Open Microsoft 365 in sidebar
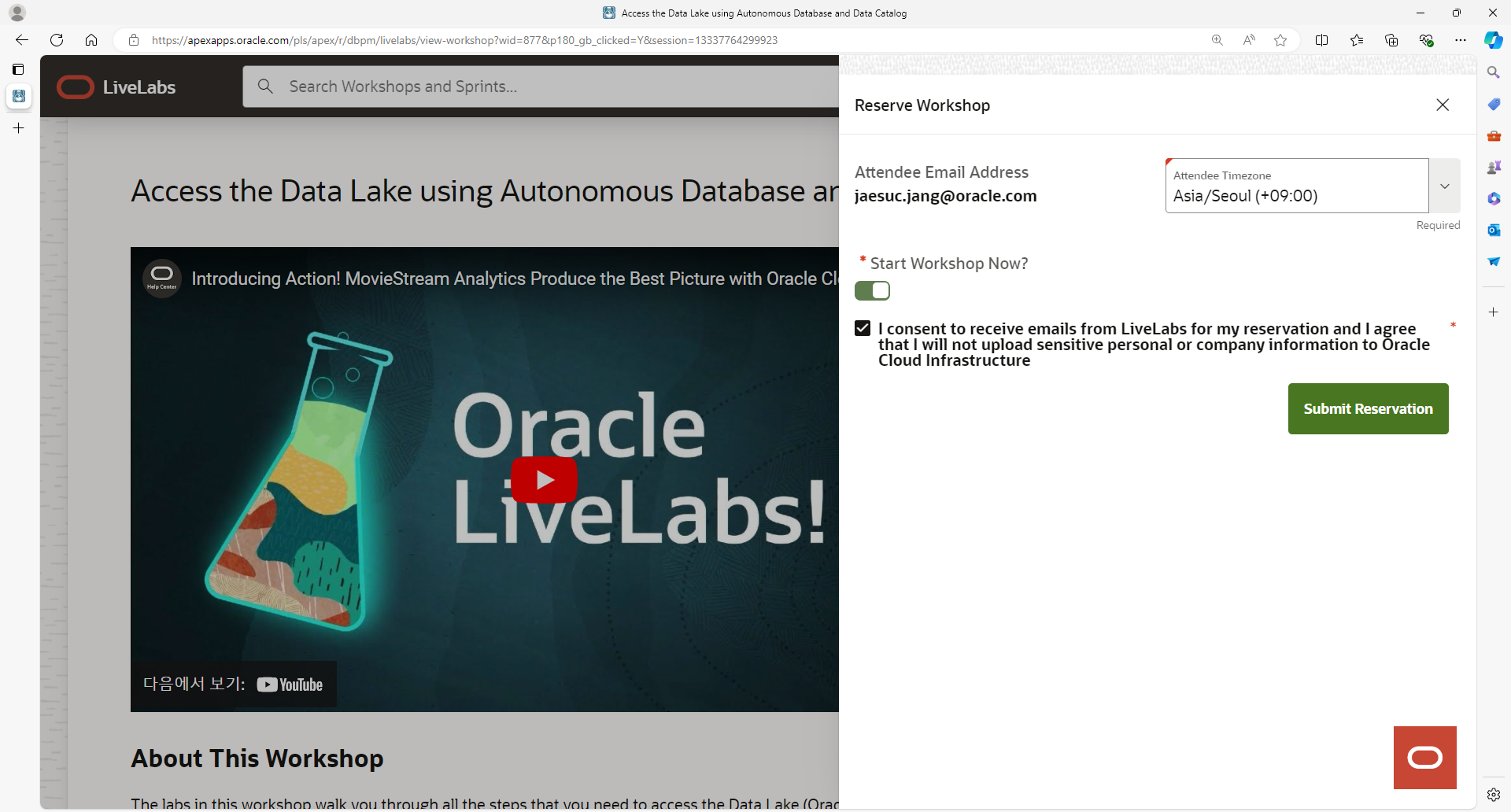This screenshot has width=1511, height=812. tap(1494, 198)
